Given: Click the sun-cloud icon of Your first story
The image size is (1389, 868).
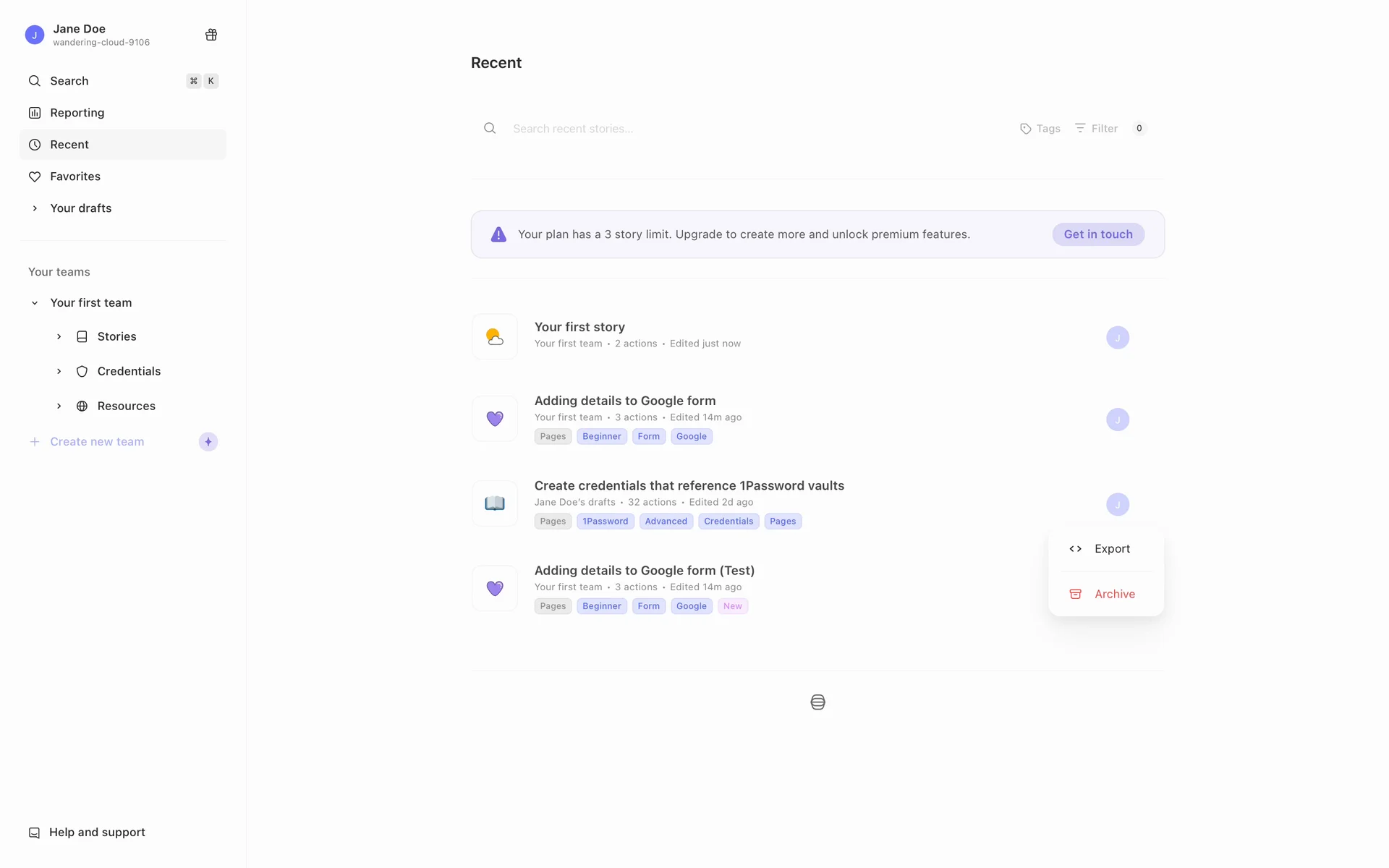Looking at the screenshot, I should (x=495, y=337).
